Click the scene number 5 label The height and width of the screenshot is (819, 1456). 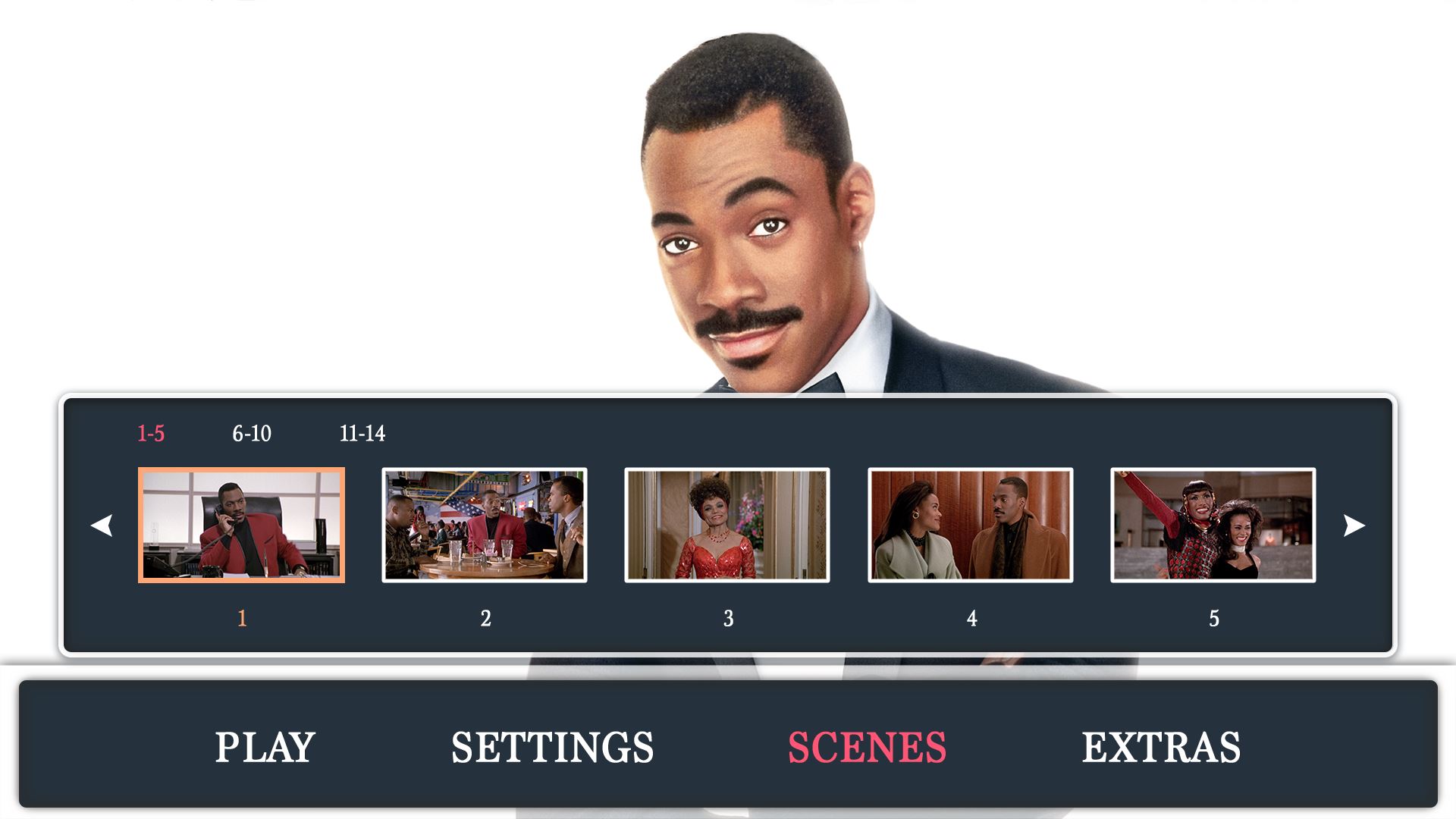coord(1214,618)
